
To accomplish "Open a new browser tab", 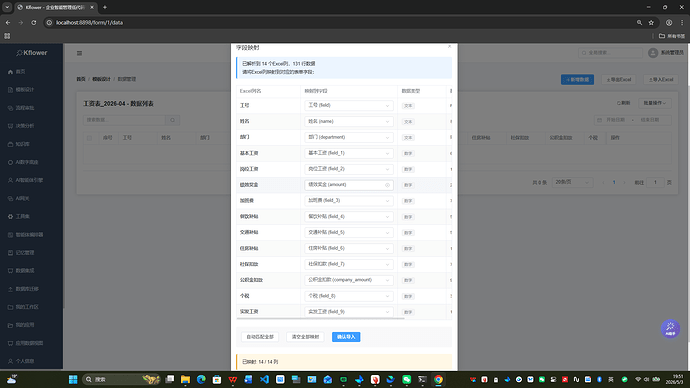I will (105, 7).
